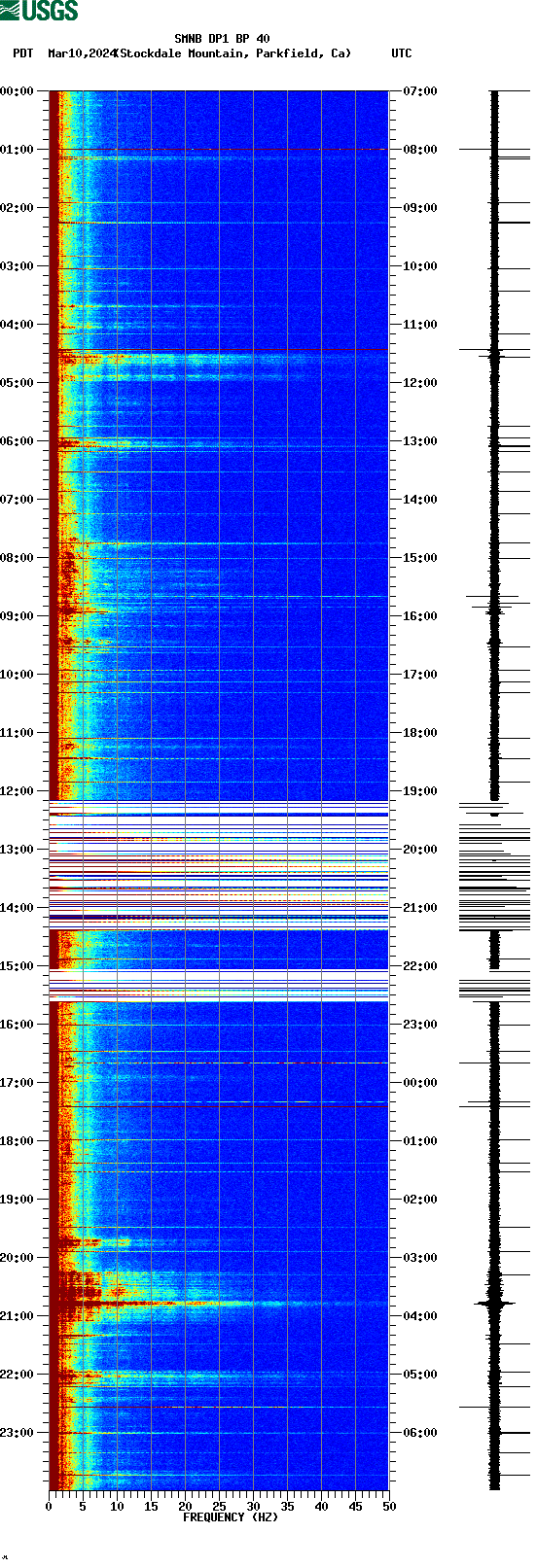Click the 04:00 UTC time label
This screenshot has width=537, height=1568.
pos(419,1316)
